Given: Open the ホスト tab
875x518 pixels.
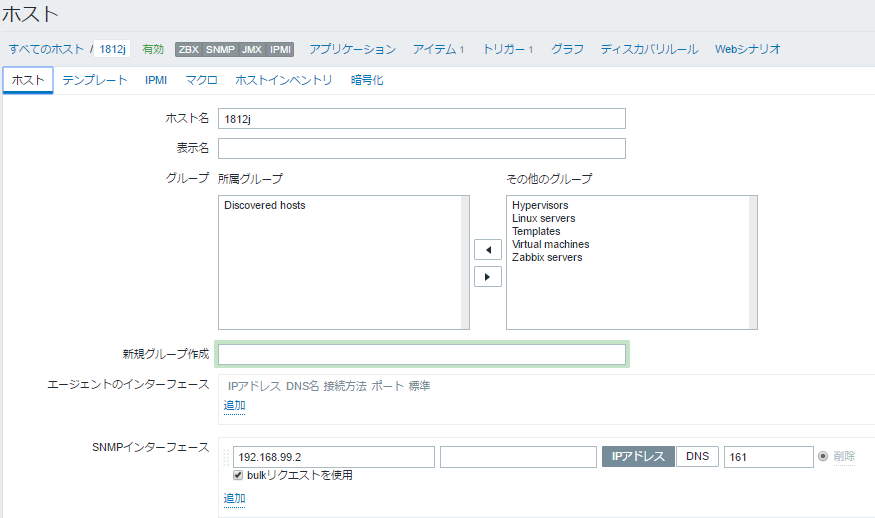Looking at the screenshot, I should click(x=28, y=80).
